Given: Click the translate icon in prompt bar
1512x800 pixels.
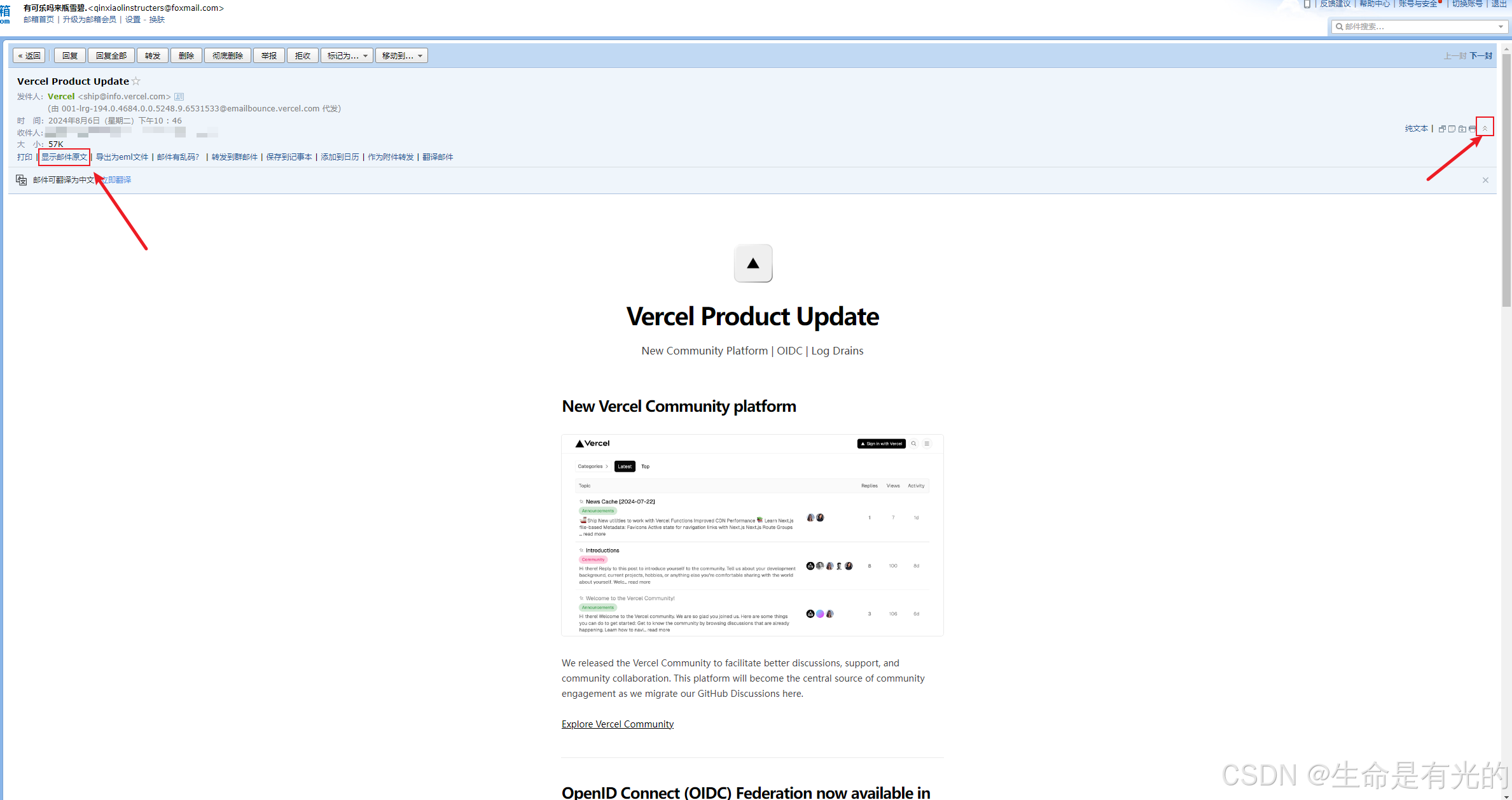Looking at the screenshot, I should coord(21,180).
